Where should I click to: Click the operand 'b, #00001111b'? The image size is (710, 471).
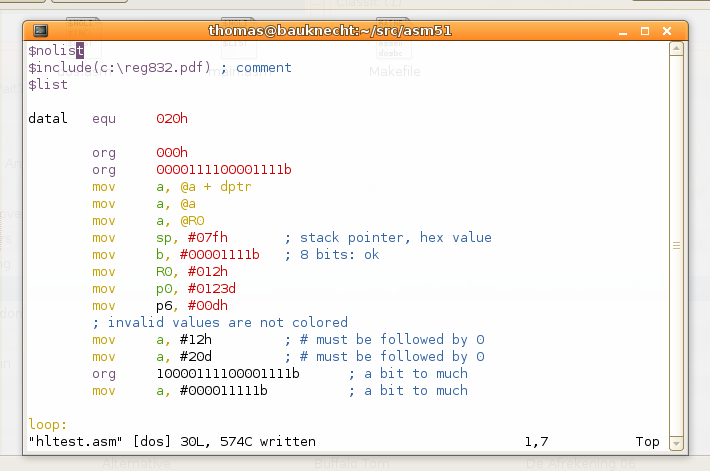pyautogui.click(x=208, y=255)
